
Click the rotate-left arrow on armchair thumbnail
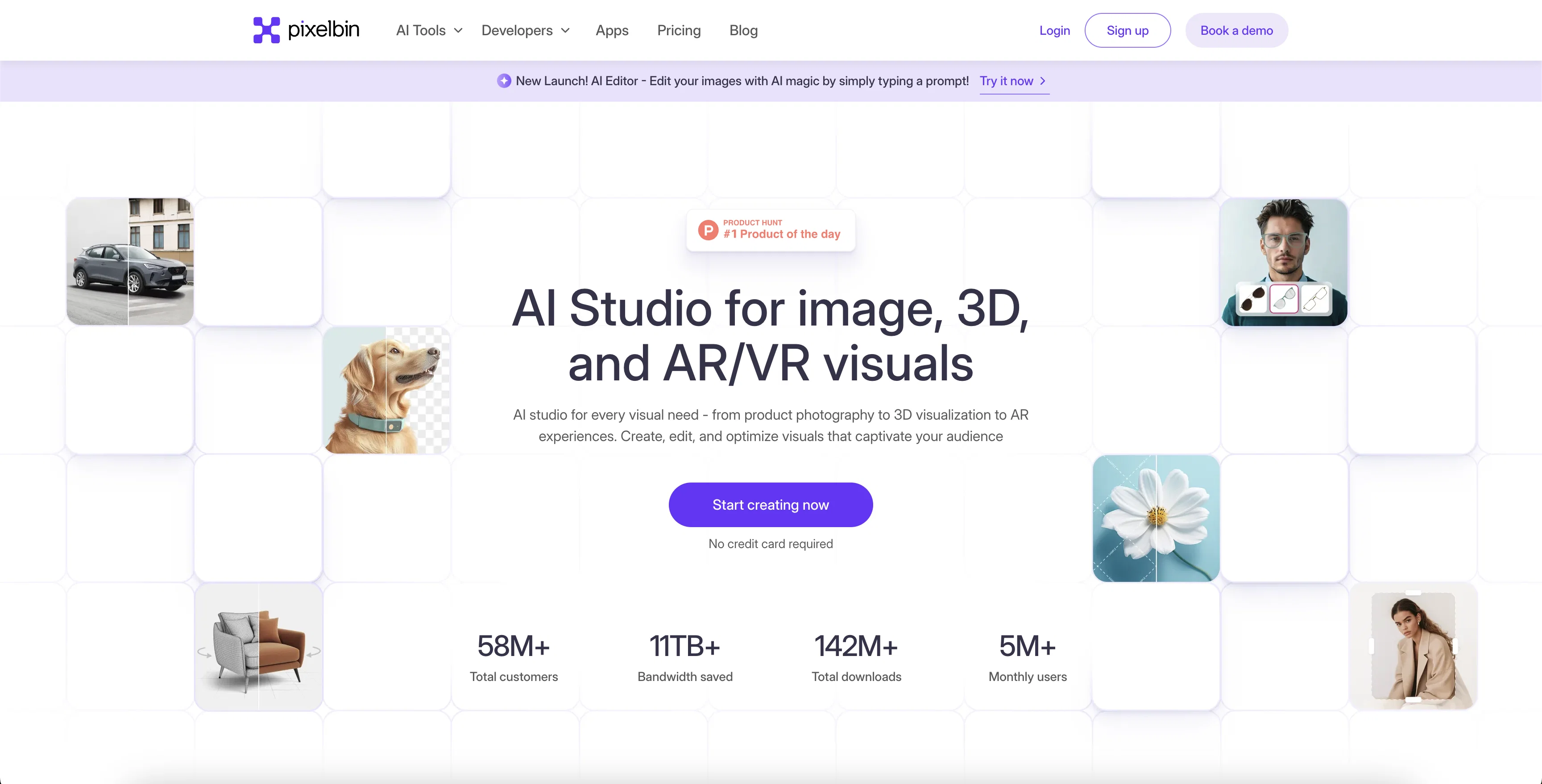[x=204, y=652]
